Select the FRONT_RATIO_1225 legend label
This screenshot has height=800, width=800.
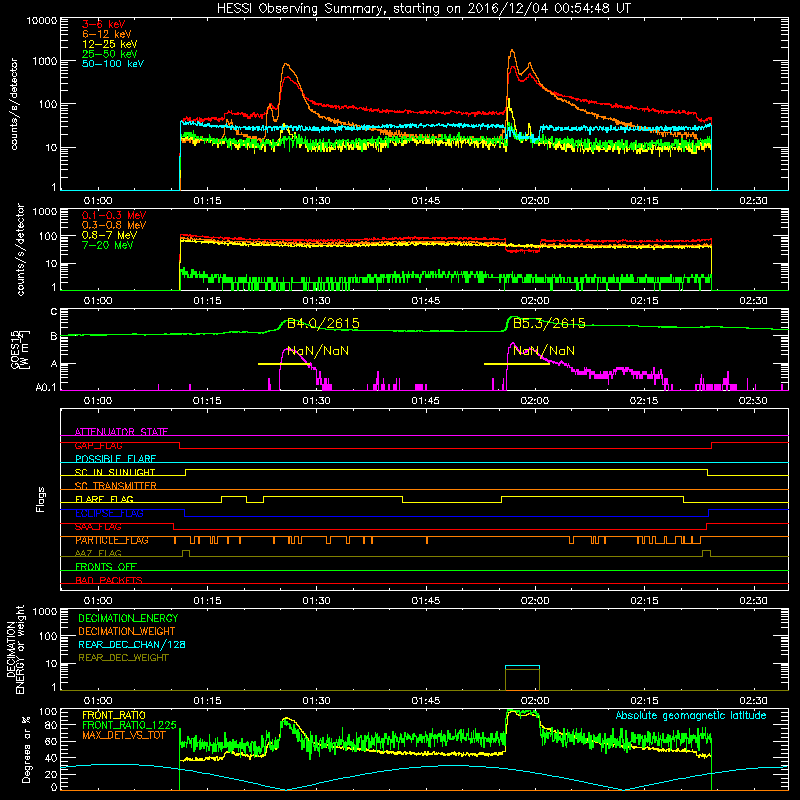[x=129, y=725]
